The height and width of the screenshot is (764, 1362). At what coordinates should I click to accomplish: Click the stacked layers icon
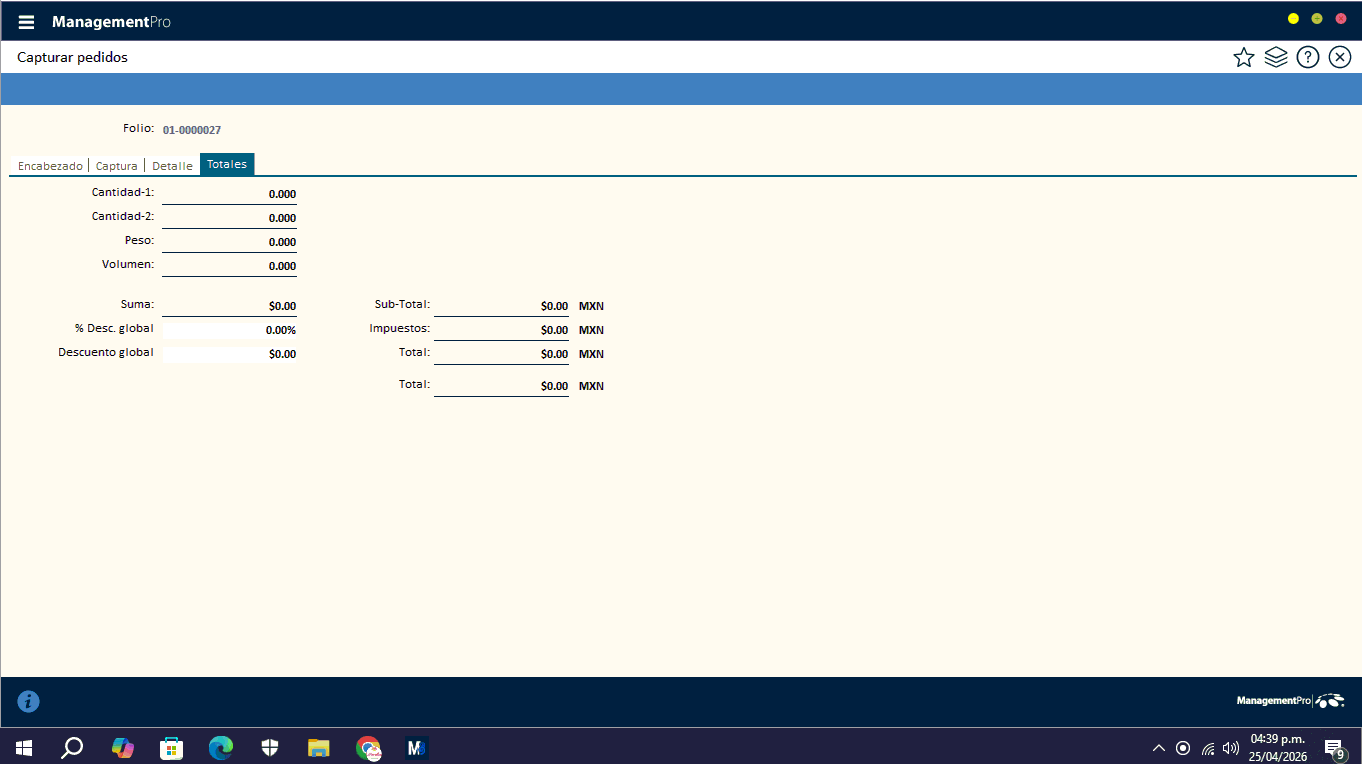coord(1275,57)
